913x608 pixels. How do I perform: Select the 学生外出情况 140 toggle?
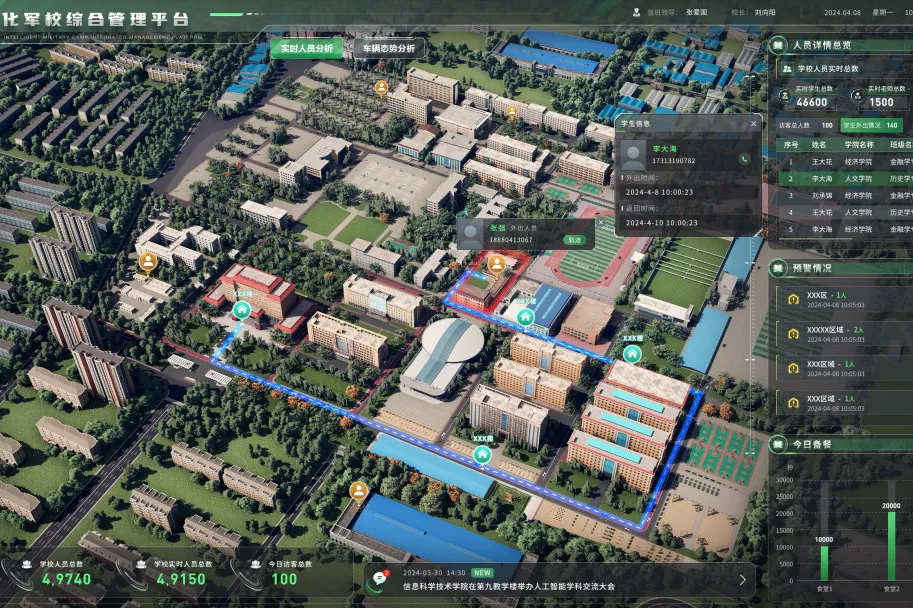(x=870, y=126)
